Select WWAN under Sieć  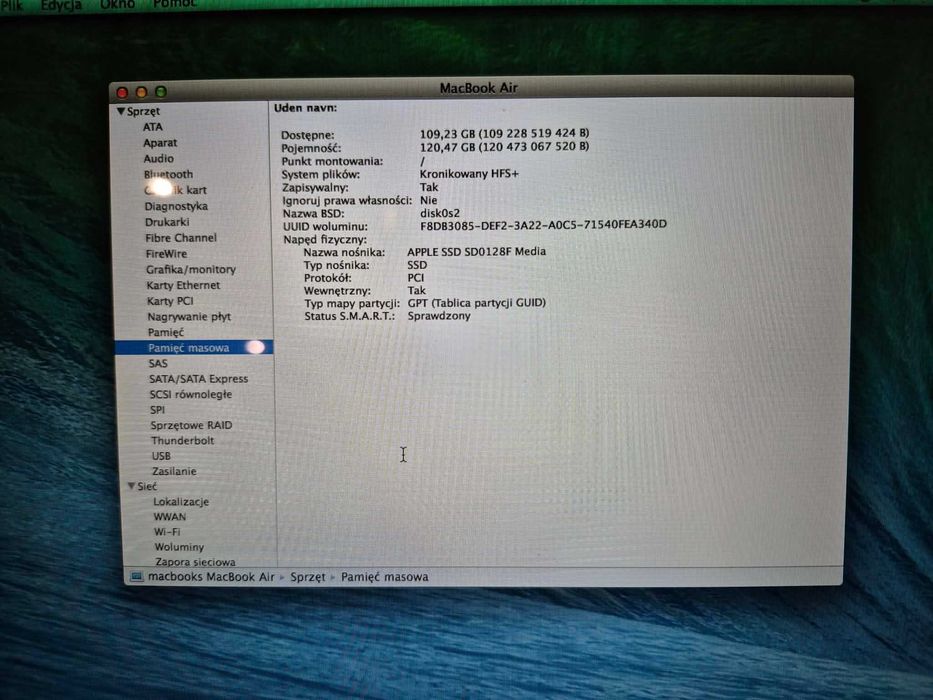click(170, 517)
